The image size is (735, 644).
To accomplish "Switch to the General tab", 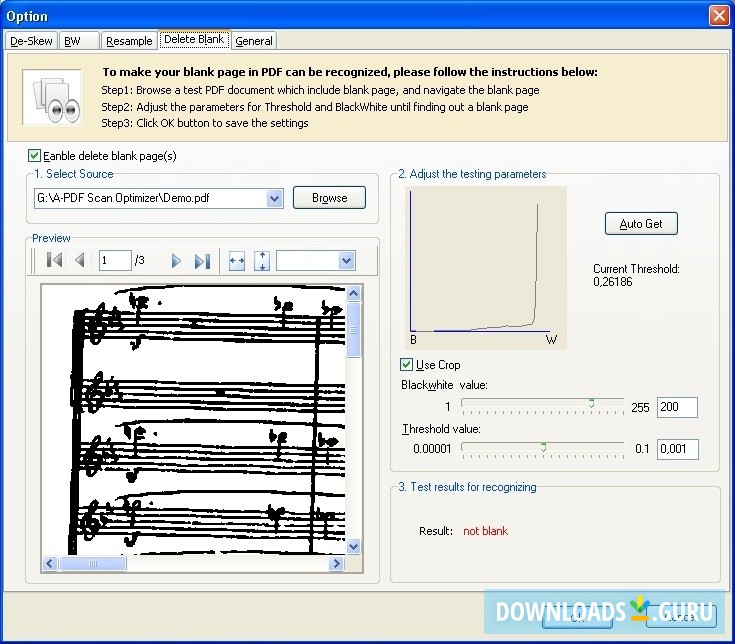I will [x=254, y=41].
